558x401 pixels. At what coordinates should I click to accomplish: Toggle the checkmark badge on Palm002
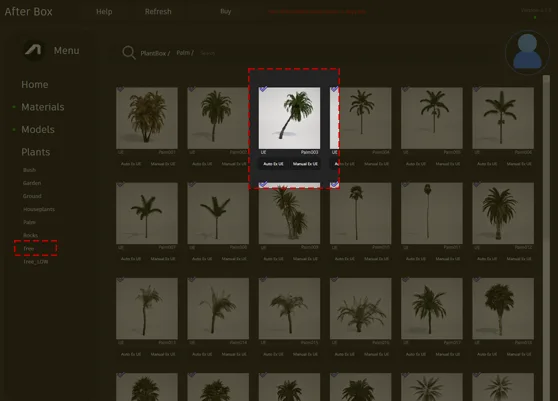pos(192,89)
